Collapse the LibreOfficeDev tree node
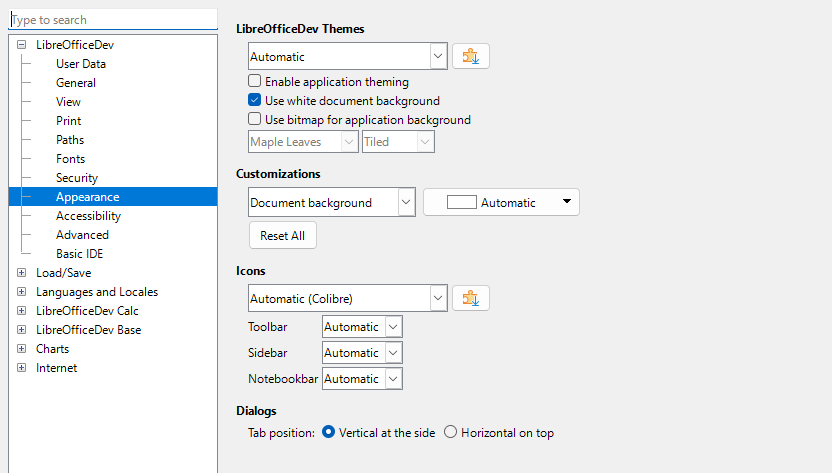The image size is (832, 473). (21, 45)
